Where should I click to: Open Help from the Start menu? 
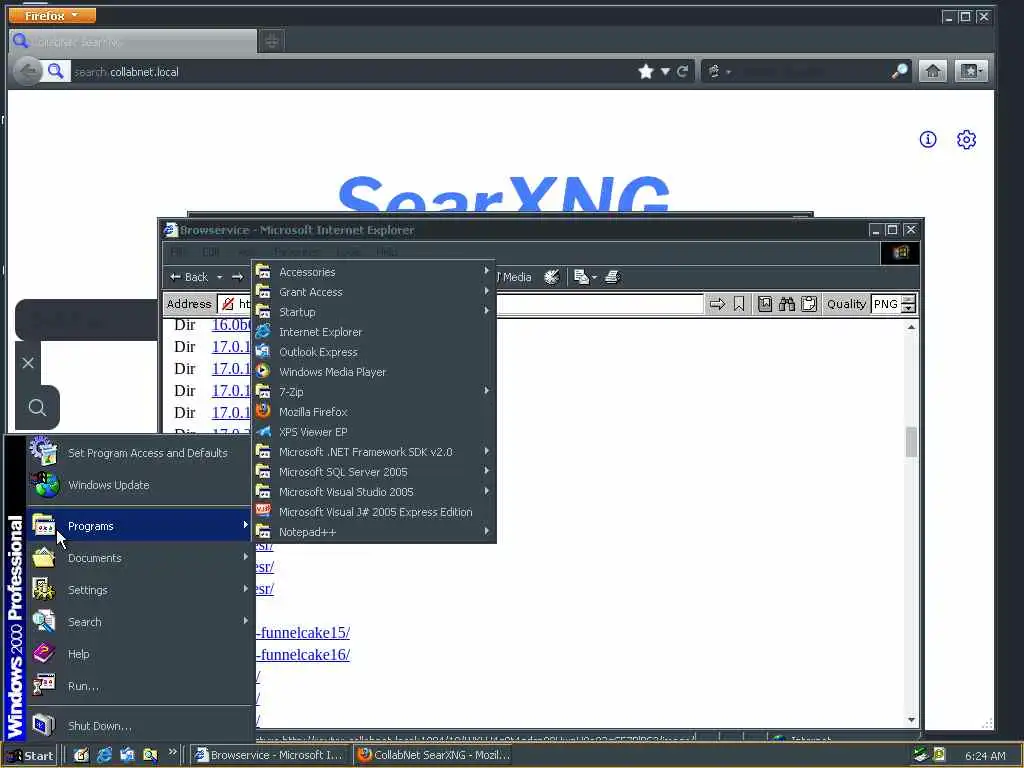click(140, 654)
